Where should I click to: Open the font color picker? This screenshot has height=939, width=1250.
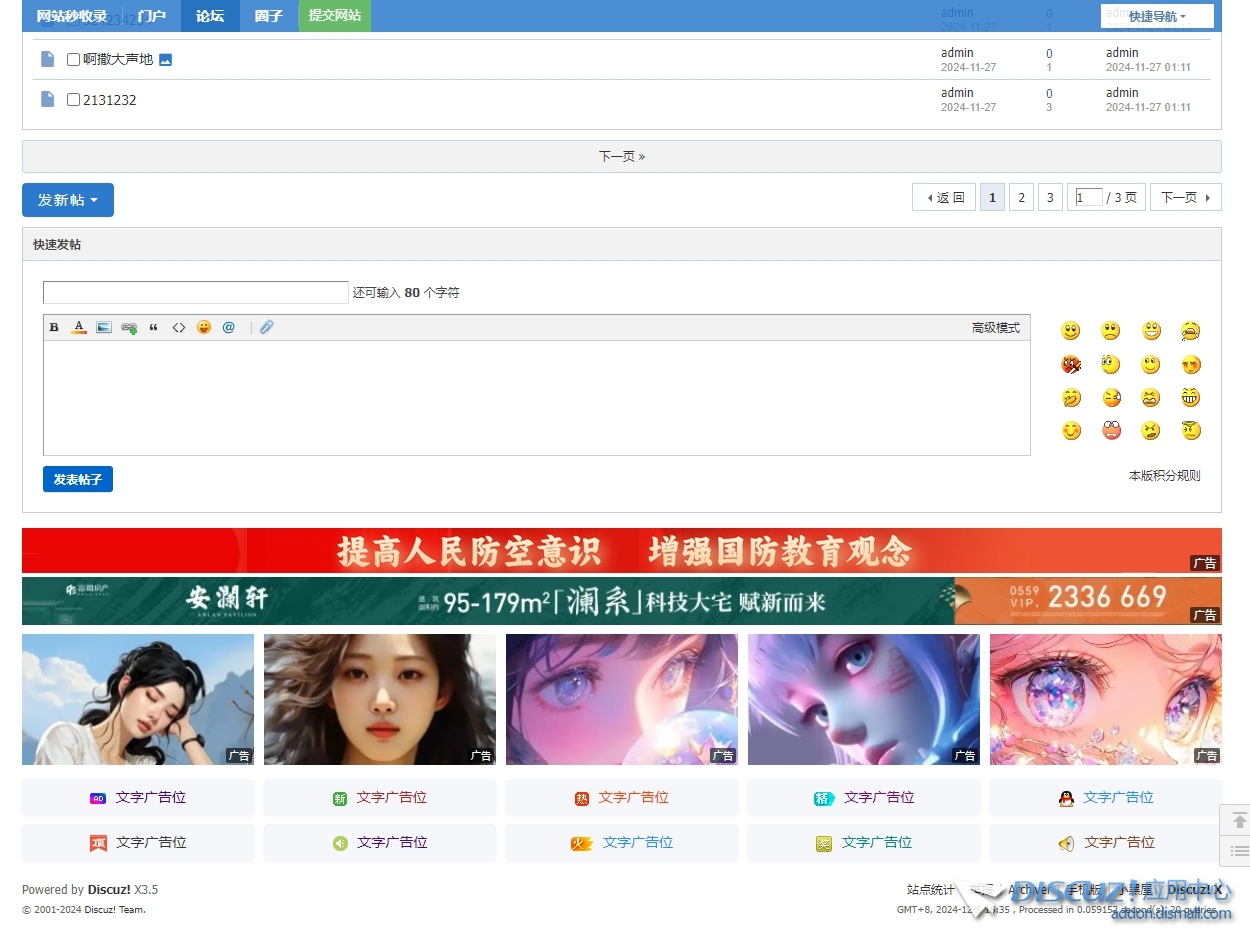pos(79,328)
